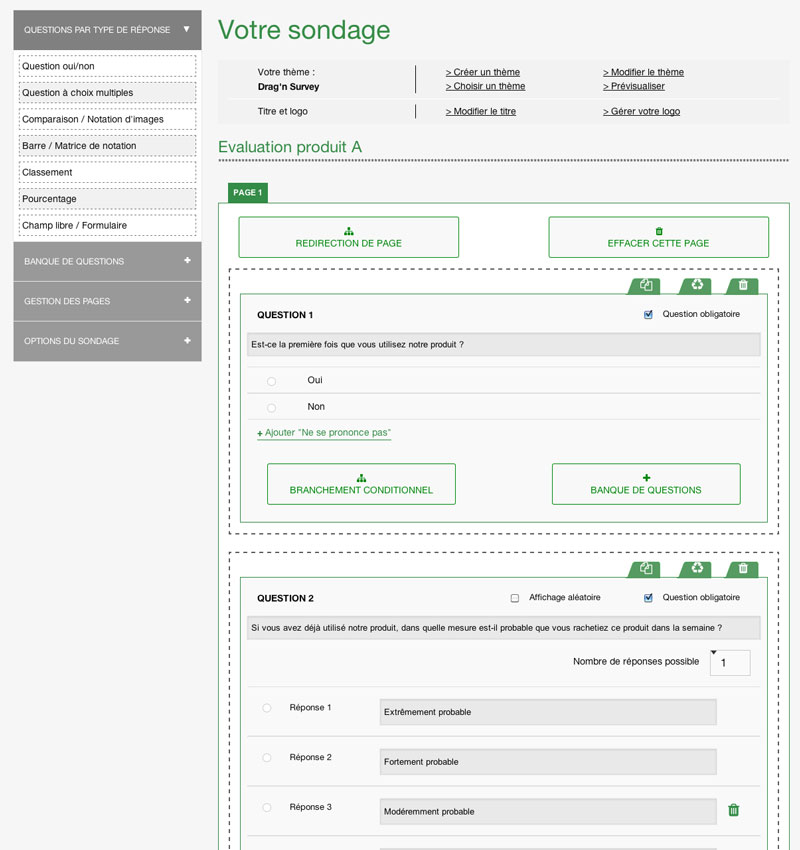Enable Affichage aléatoire for Question 2
Screen dimensions: 800x850
[515, 598]
